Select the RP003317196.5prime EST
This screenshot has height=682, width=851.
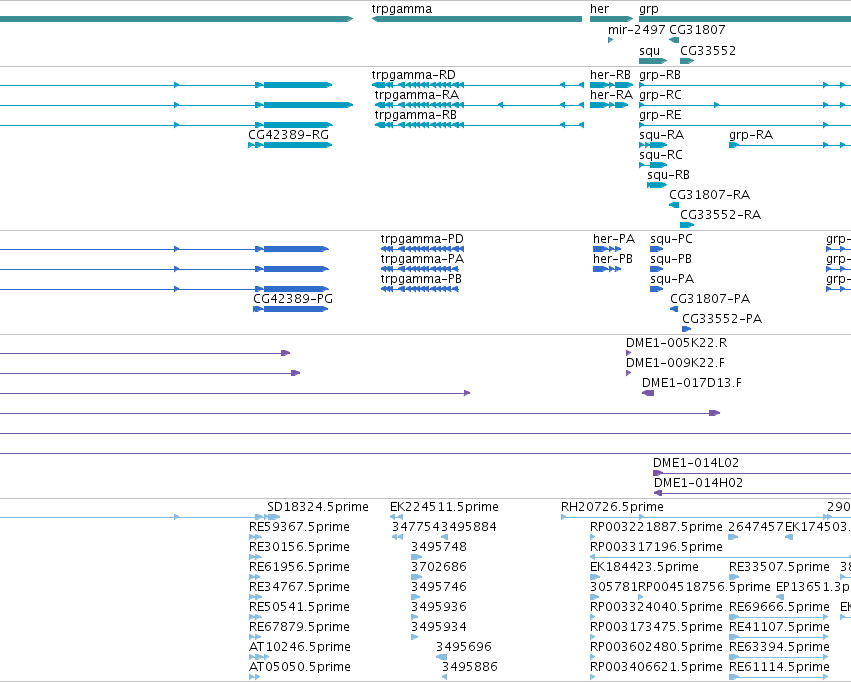tap(720, 557)
